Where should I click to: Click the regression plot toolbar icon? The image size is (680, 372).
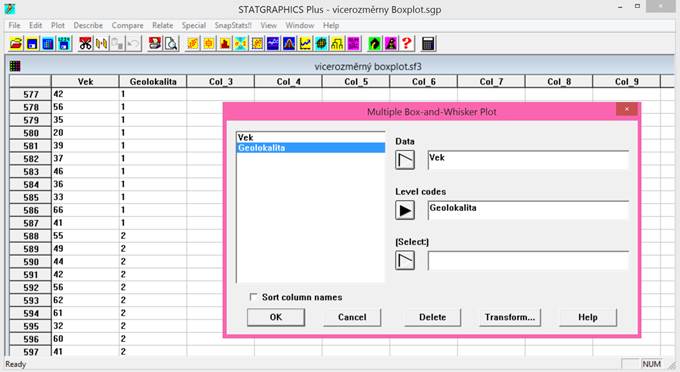tap(257, 44)
